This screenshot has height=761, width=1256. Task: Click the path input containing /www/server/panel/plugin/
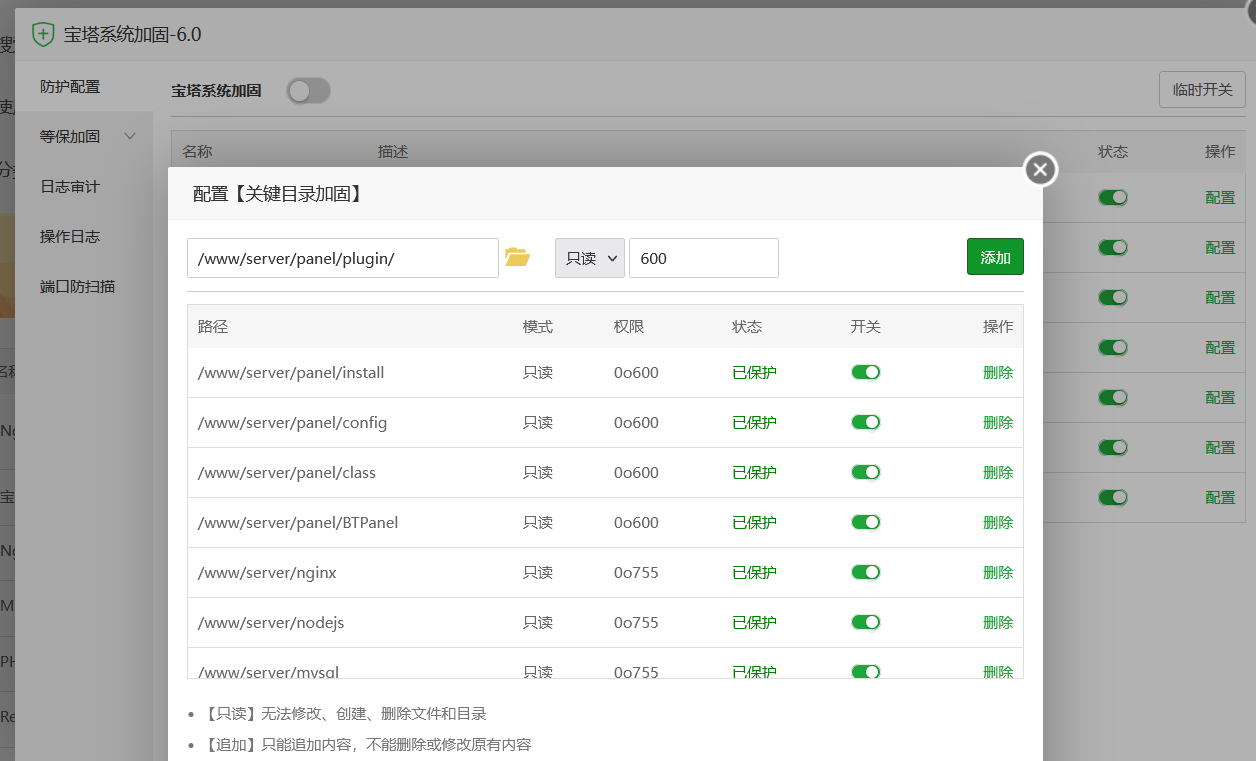342,258
